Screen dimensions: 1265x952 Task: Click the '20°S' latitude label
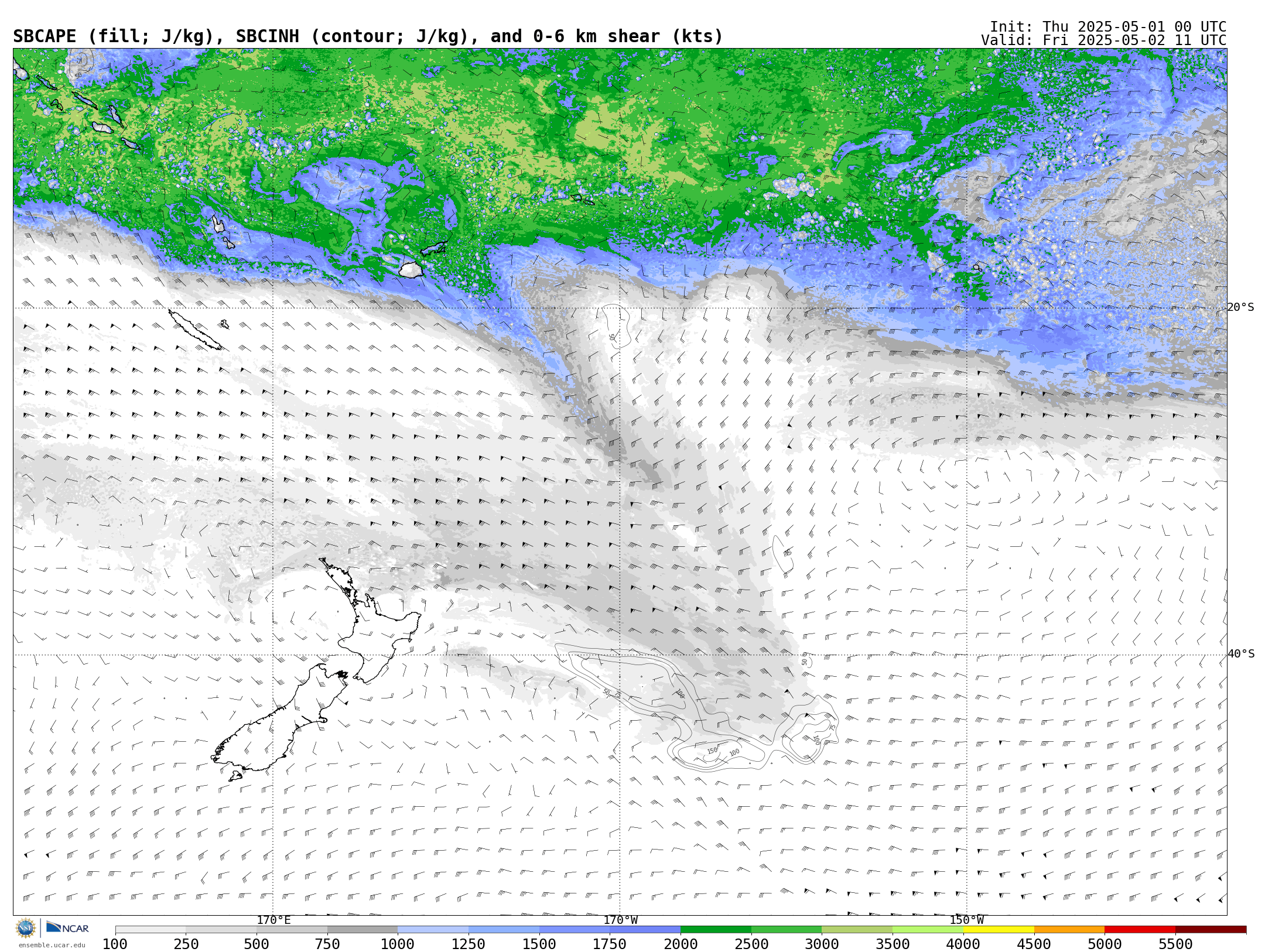click(1240, 307)
